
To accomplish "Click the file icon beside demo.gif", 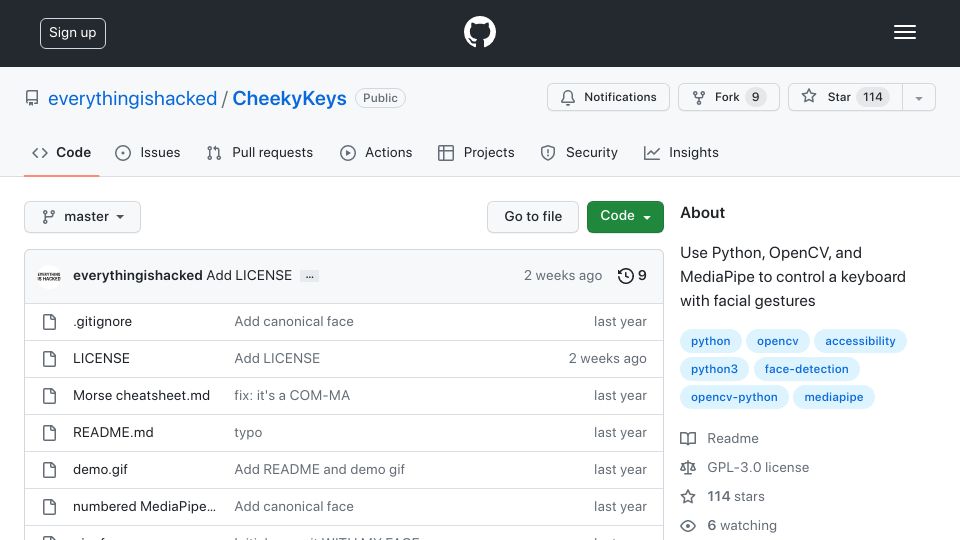I will 50,470.
